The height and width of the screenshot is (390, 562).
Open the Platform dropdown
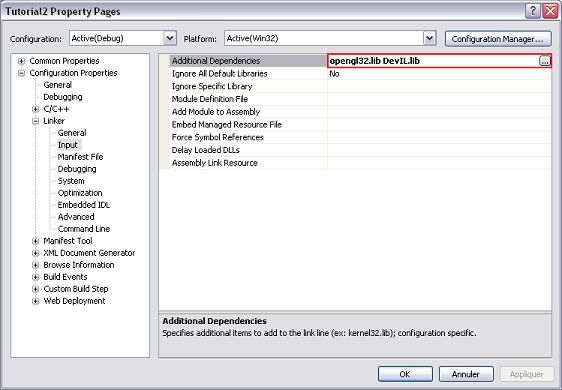pos(429,38)
